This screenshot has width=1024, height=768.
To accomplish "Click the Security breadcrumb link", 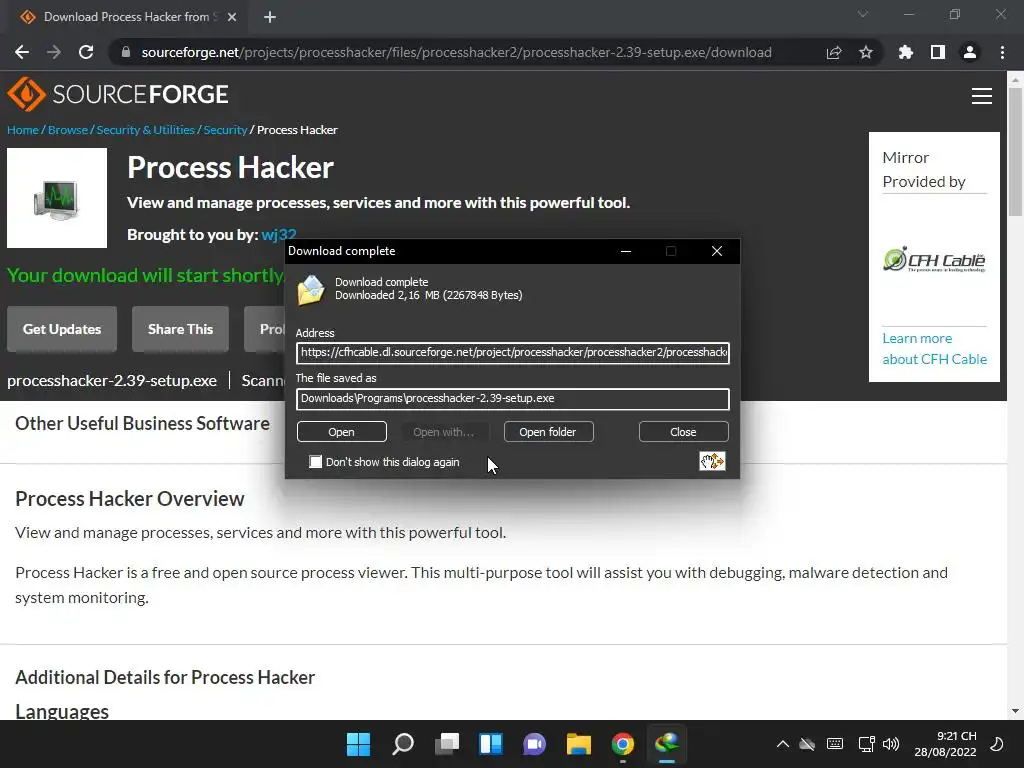I will (225, 130).
